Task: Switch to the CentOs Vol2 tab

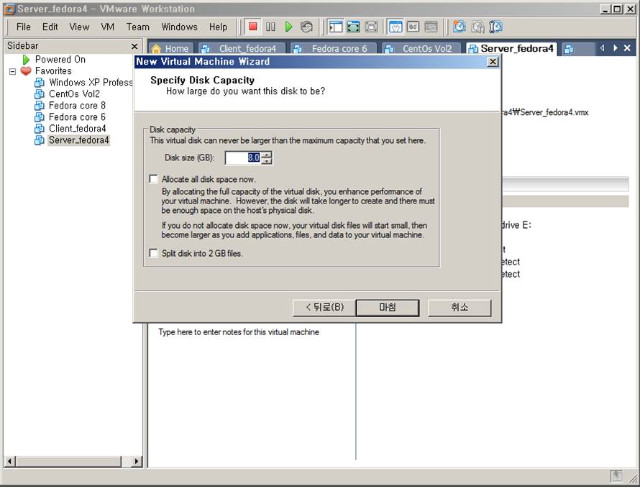Action: click(x=422, y=49)
